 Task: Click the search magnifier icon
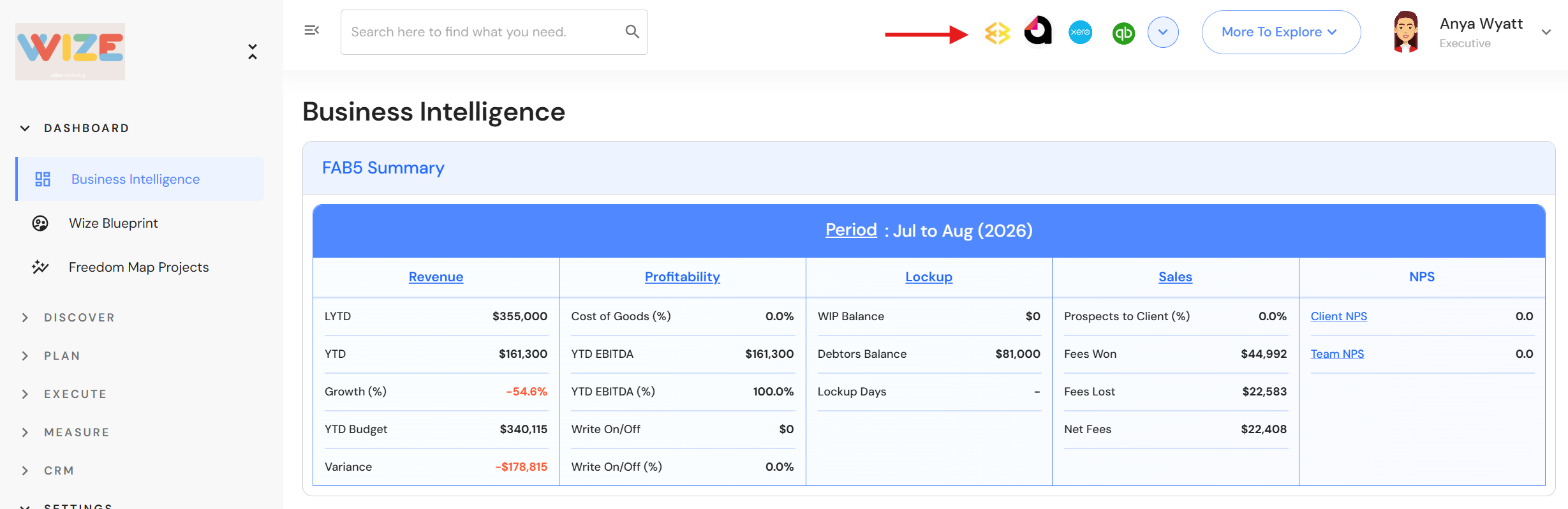pyautogui.click(x=632, y=32)
